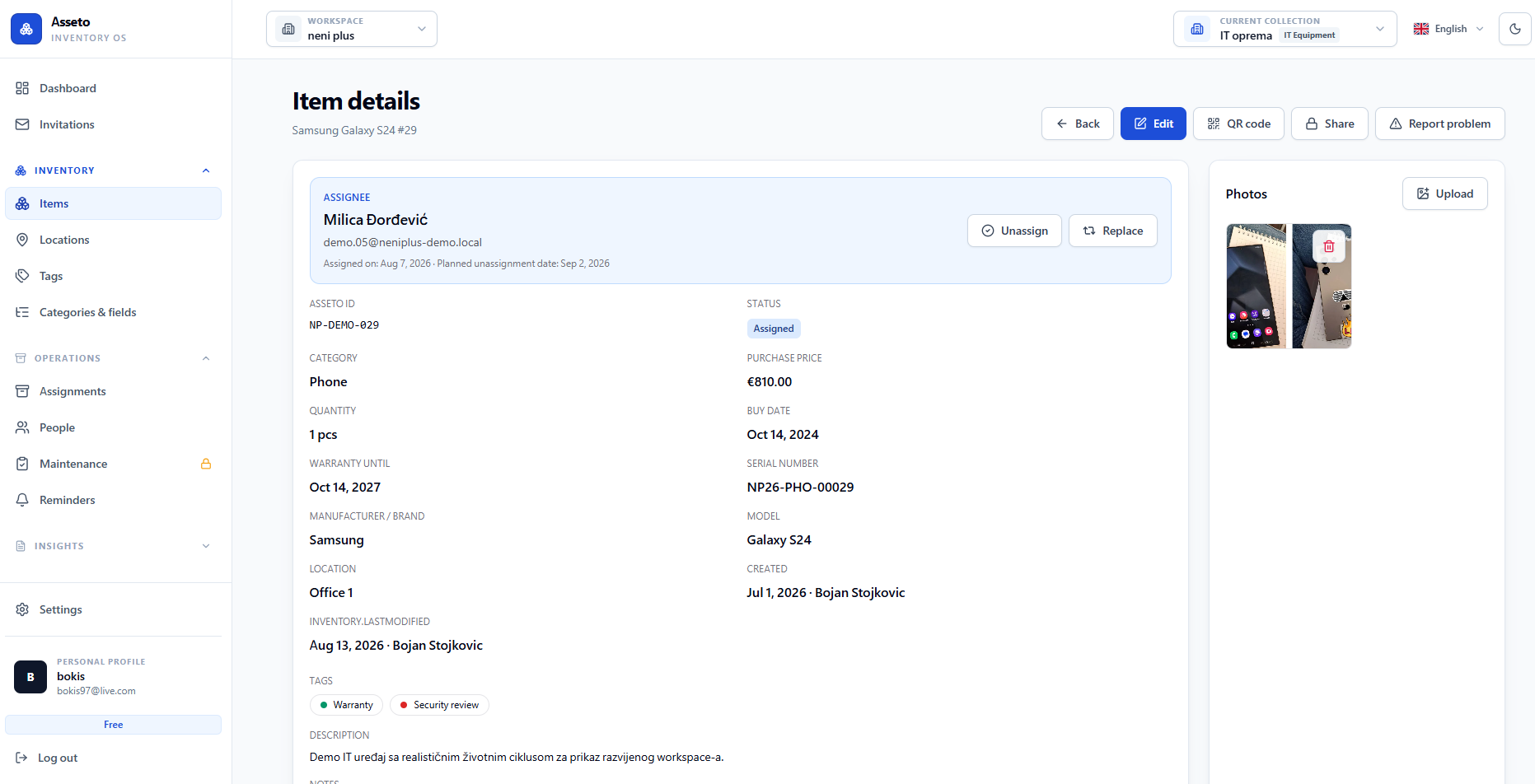Click the Asseto logo icon
This screenshot has height=784, width=1535.
tap(26, 29)
